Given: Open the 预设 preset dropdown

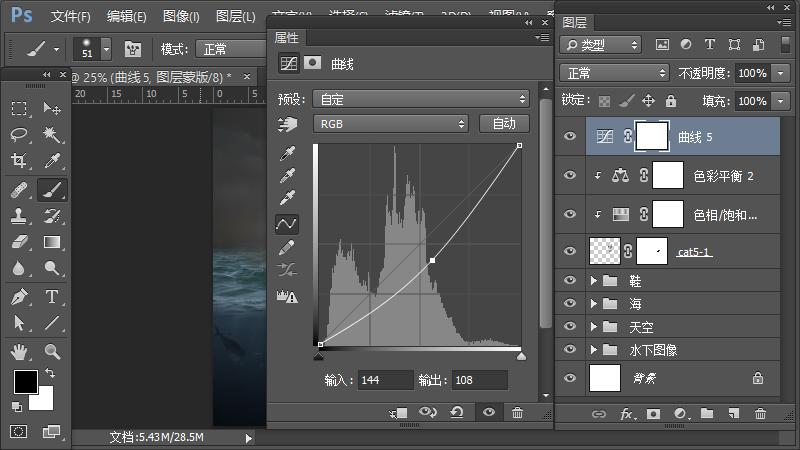Looking at the screenshot, I should 420,99.
